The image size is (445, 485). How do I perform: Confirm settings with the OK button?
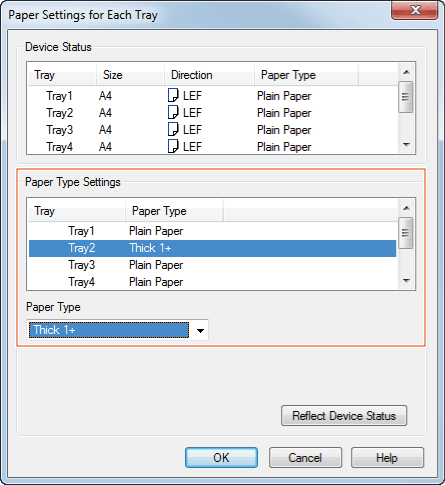click(221, 458)
